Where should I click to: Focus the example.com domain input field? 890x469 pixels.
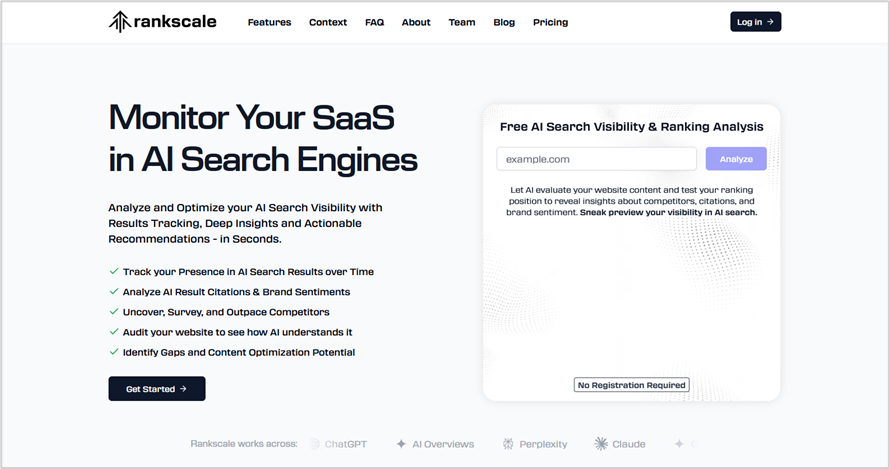coord(596,159)
